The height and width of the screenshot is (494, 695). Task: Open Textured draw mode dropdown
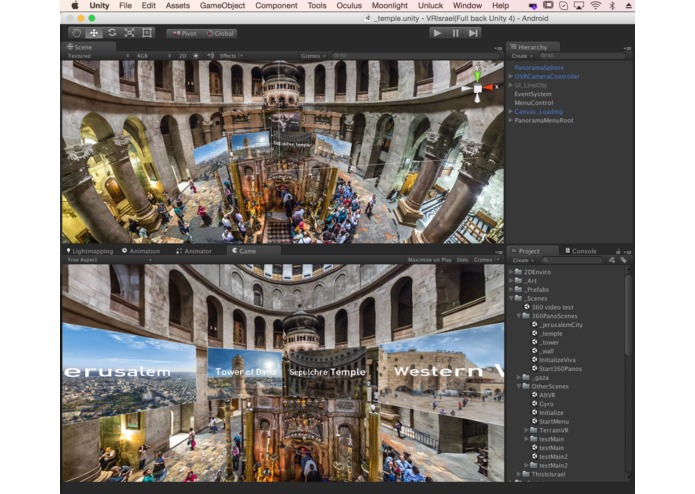point(98,56)
